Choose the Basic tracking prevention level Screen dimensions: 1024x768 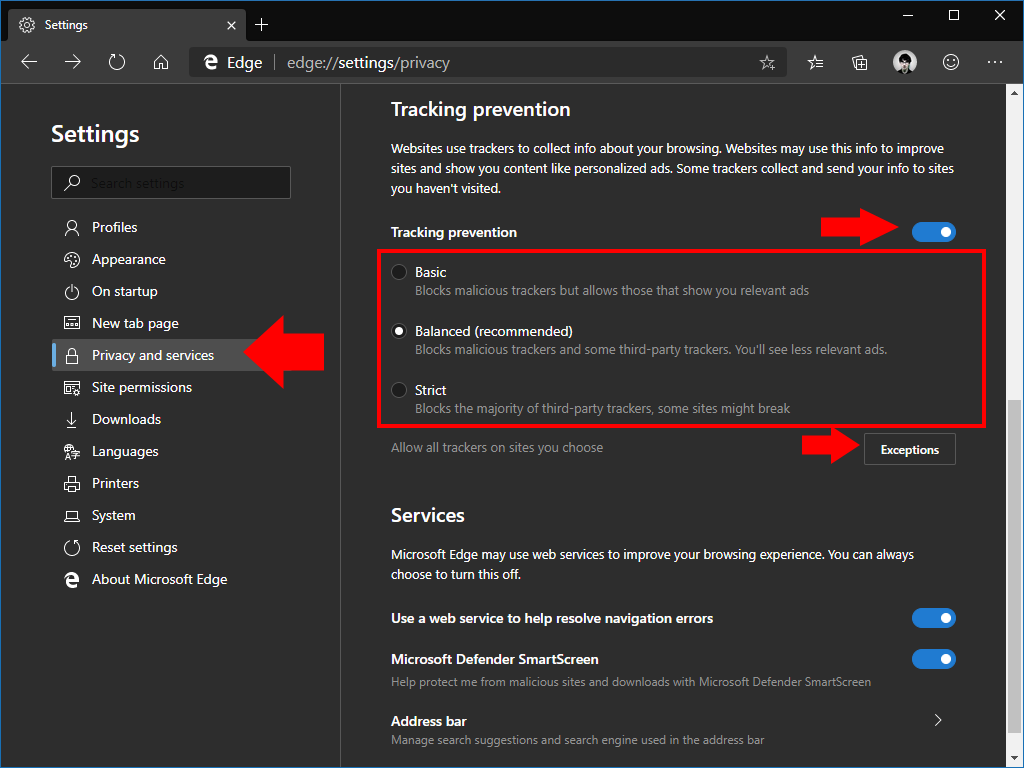point(400,272)
